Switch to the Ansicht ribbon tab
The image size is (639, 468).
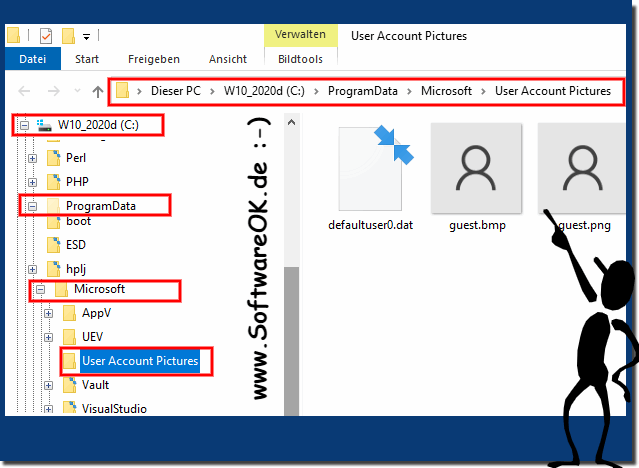[x=228, y=59]
